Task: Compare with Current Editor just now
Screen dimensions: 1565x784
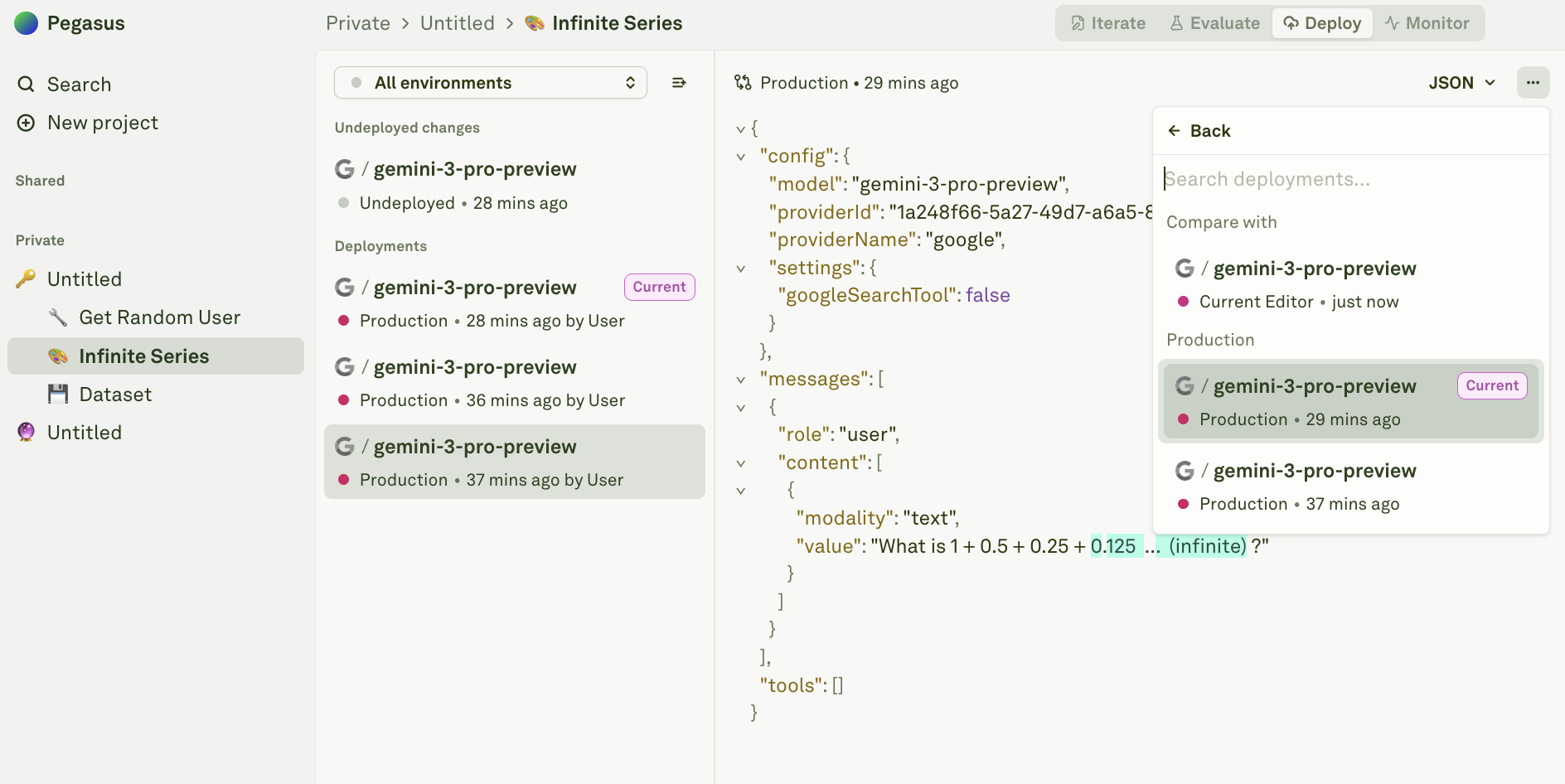Action: click(1351, 284)
